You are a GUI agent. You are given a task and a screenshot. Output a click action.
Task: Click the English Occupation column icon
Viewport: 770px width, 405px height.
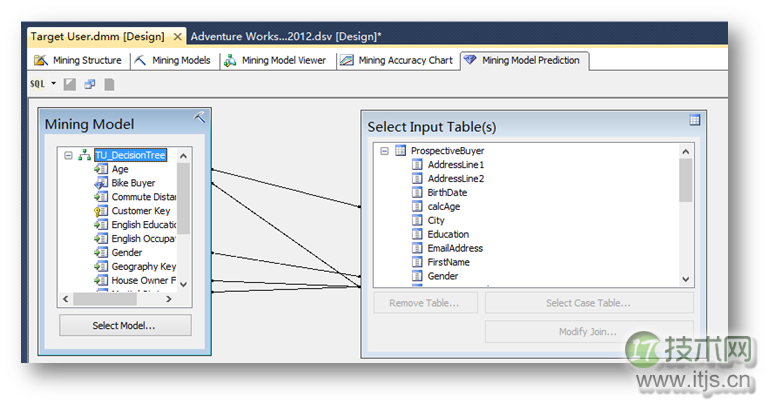pos(101,239)
